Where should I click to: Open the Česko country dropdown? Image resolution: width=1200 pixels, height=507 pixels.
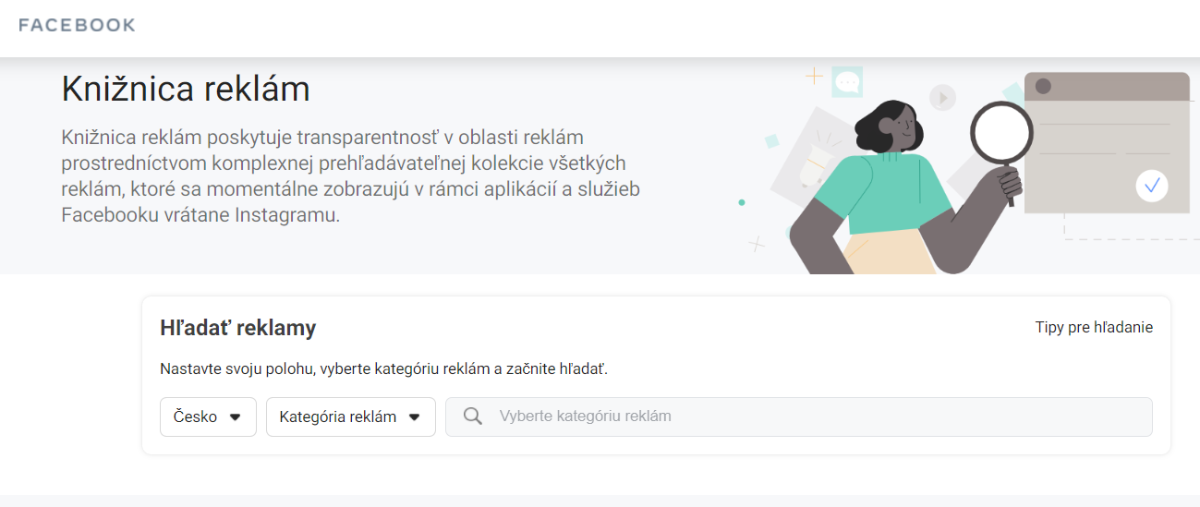[x=208, y=417]
